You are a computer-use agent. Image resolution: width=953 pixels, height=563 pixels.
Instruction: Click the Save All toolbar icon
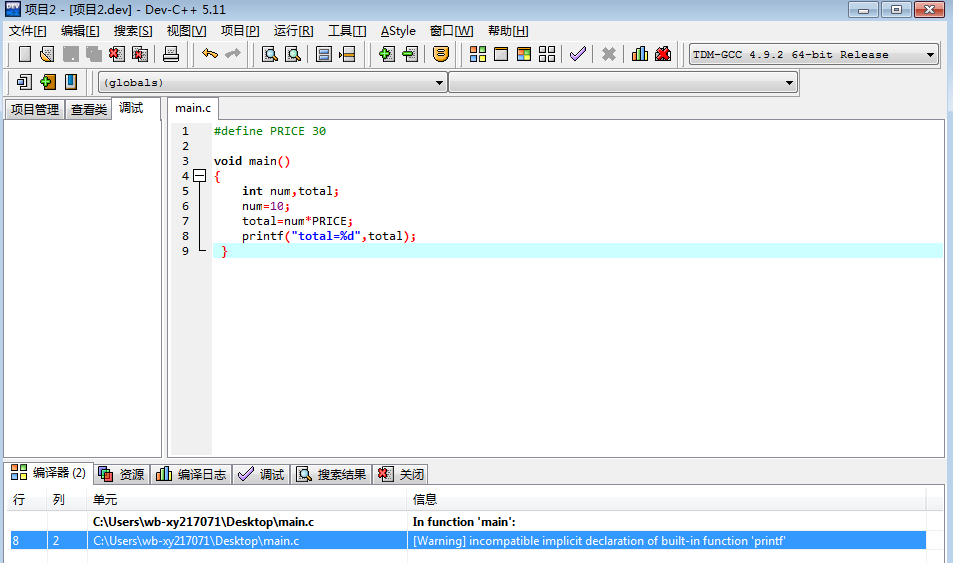(94, 54)
